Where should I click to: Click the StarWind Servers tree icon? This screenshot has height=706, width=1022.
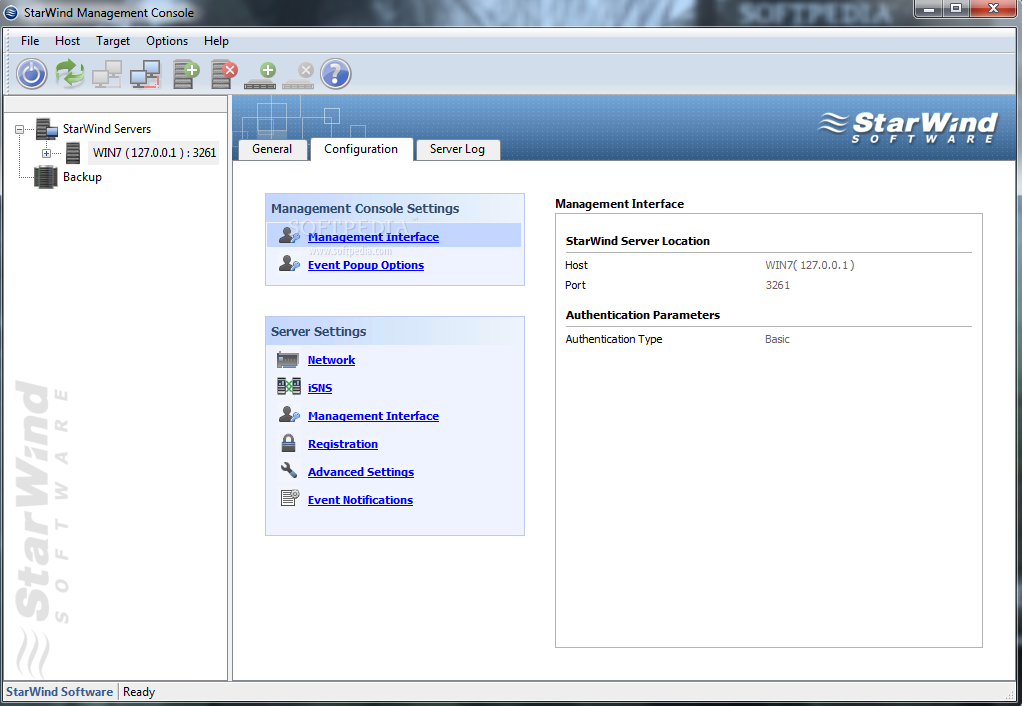pyautogui.click(x=46, y=129)
